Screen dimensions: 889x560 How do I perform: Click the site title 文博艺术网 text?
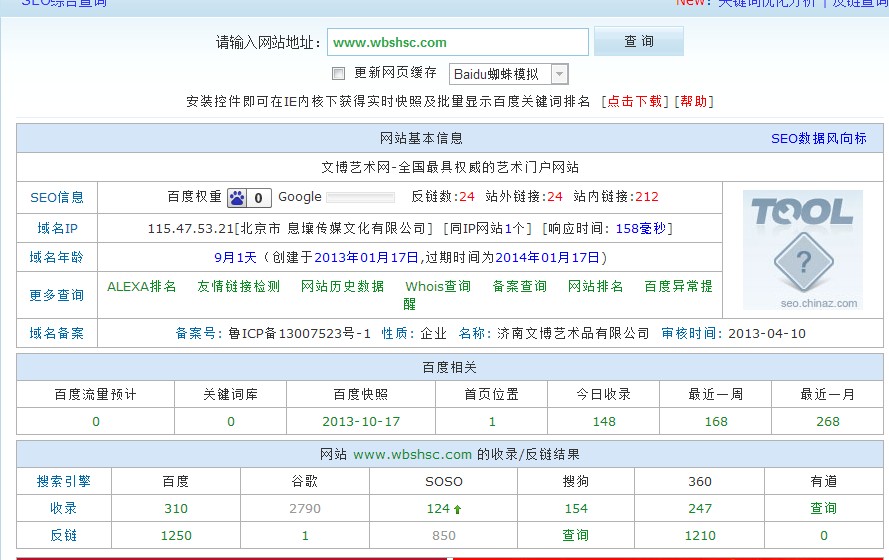[x=355, y=167]
